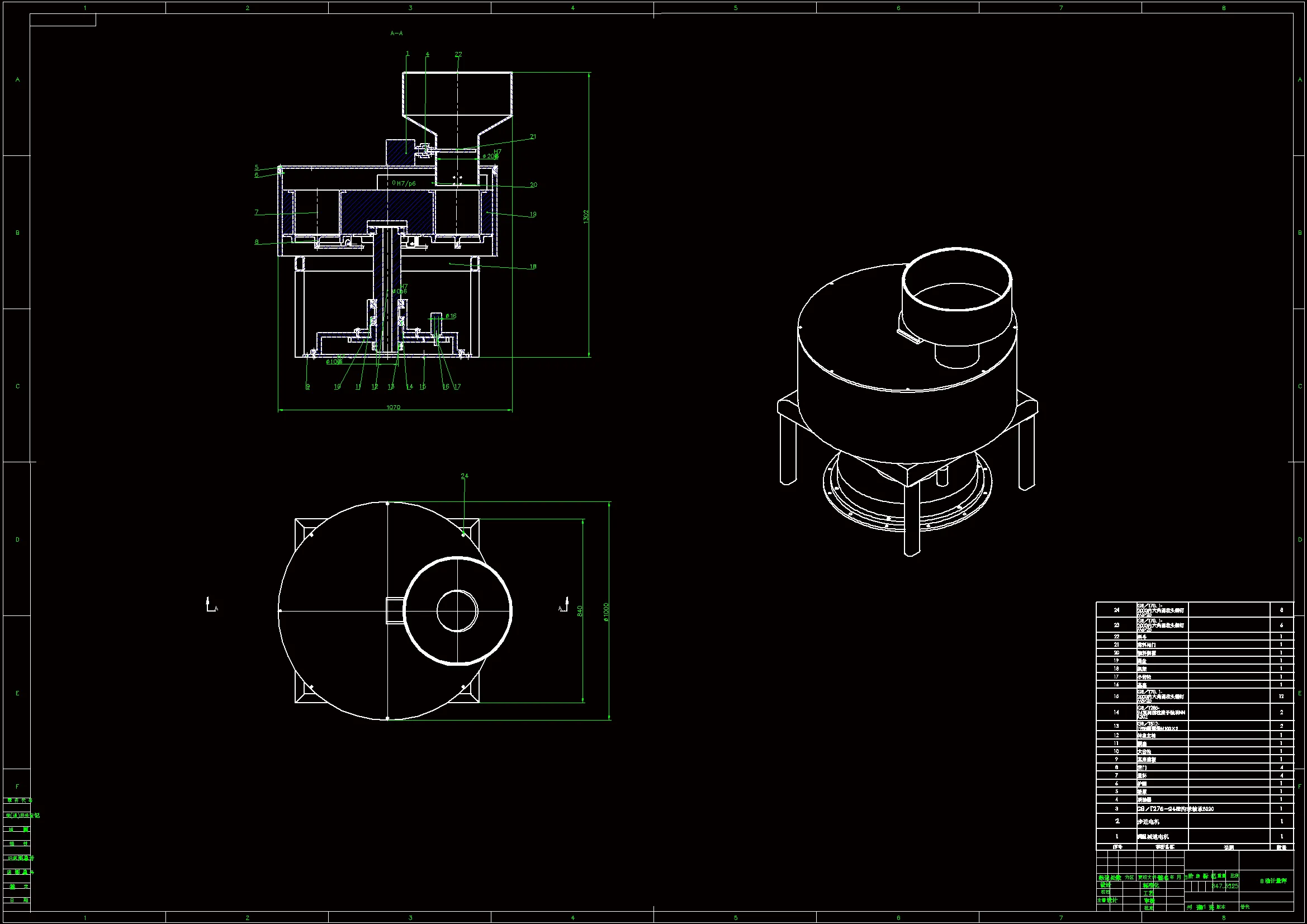This screenshot has height=924, width=1307.
Task: Click part callout number 18
Action: tap(533, 267)
